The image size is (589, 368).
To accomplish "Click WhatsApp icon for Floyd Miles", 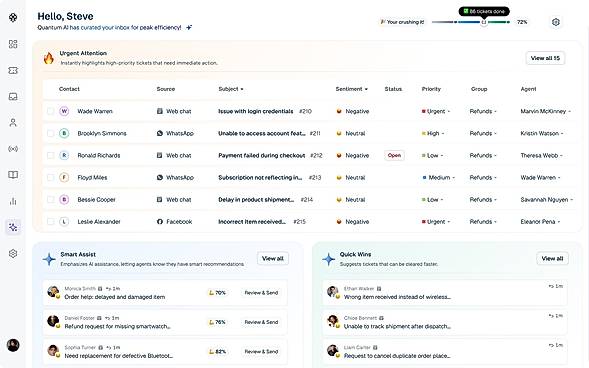I will pos(160,177).
